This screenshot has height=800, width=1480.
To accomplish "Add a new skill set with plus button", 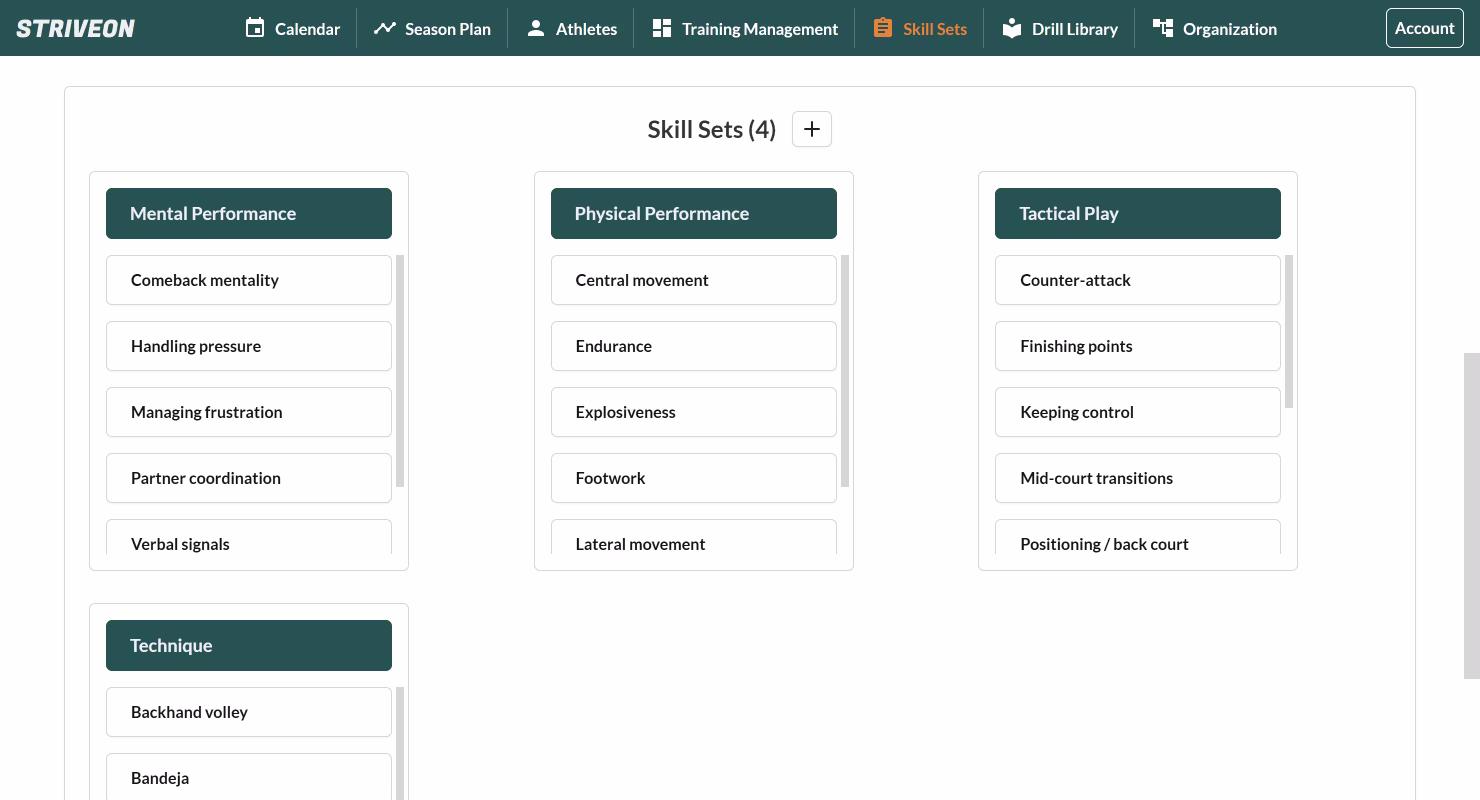I will click(811, 129).
